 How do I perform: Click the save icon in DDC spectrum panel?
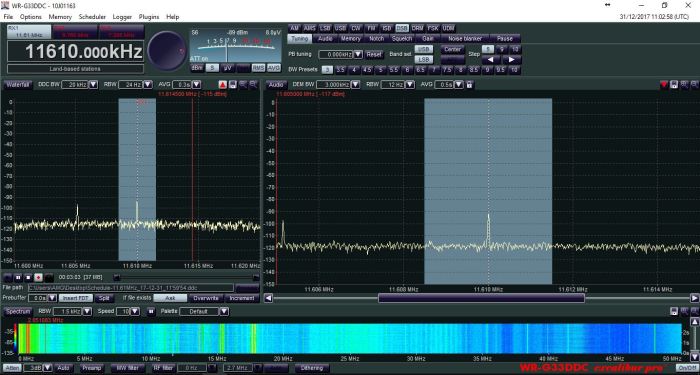233,85
